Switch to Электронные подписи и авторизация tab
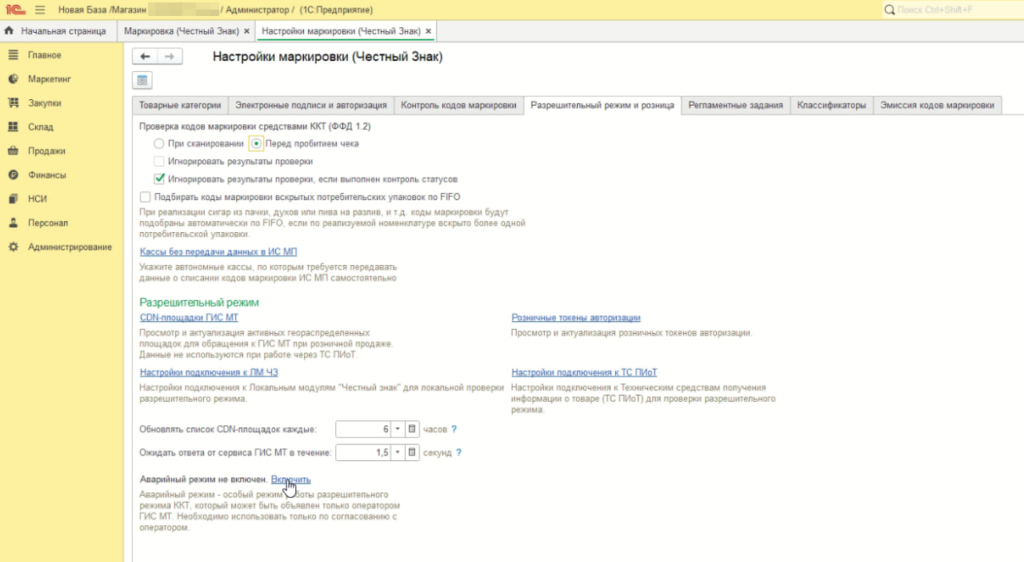The height and width of the screenshot is (562, 1024). tap(311, 105)
